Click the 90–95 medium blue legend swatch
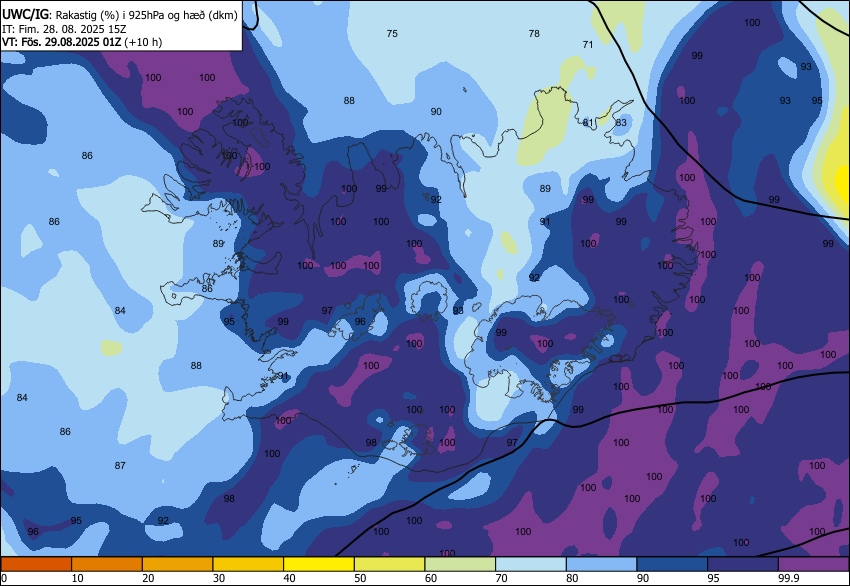 672,564
